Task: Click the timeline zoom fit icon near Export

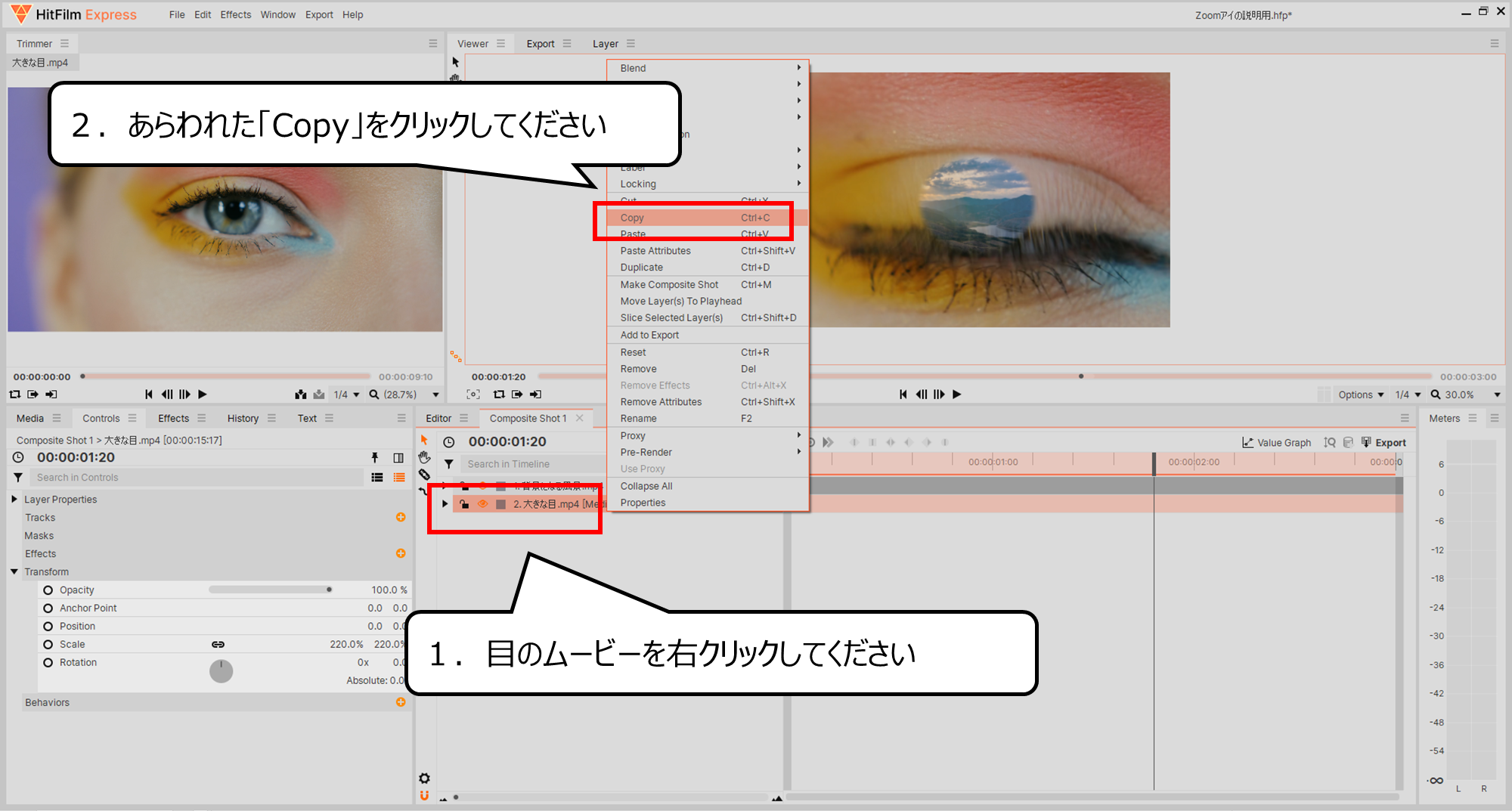Action: [1330, 442]
